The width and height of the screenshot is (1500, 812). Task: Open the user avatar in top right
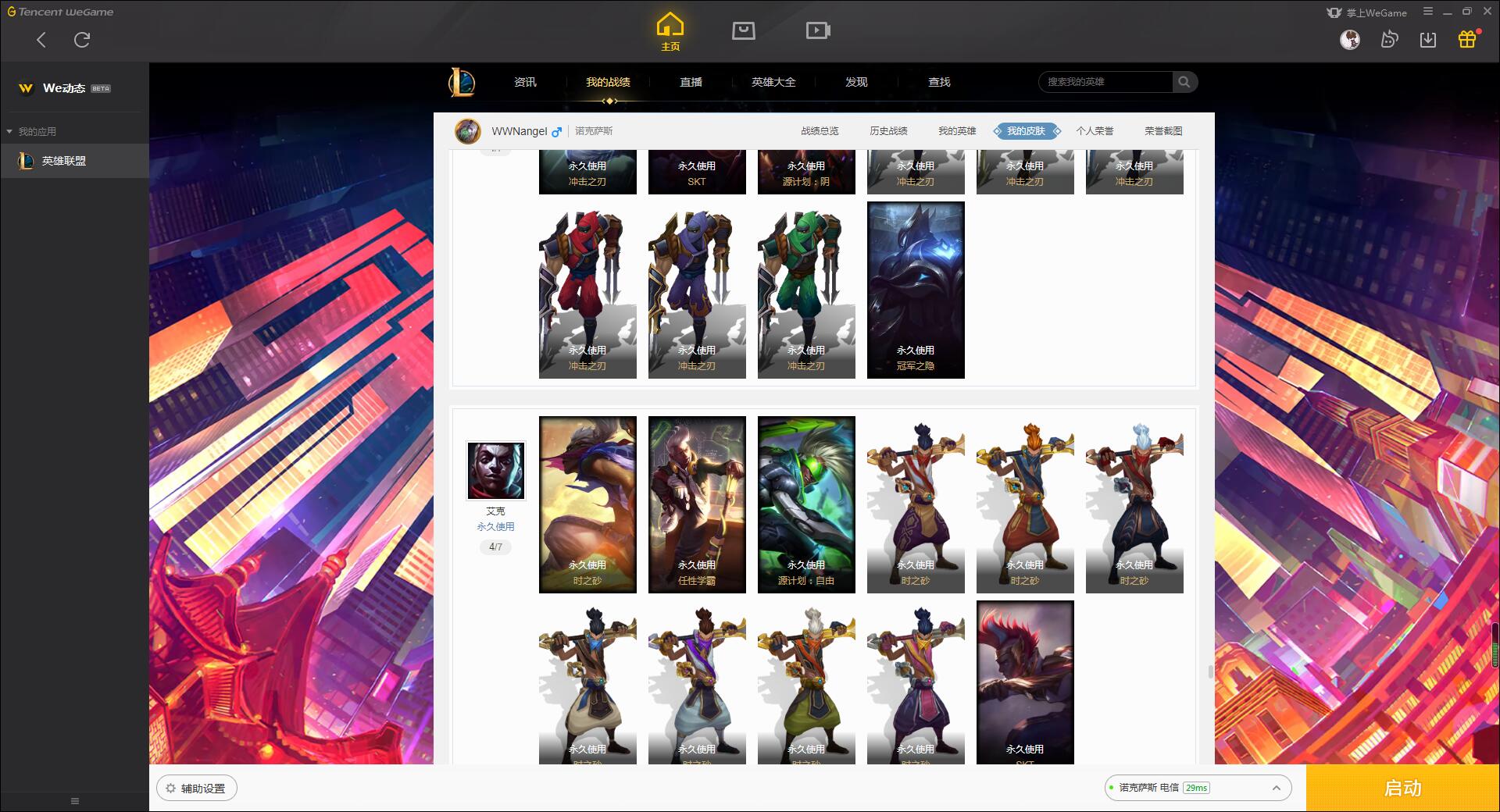1349,39
